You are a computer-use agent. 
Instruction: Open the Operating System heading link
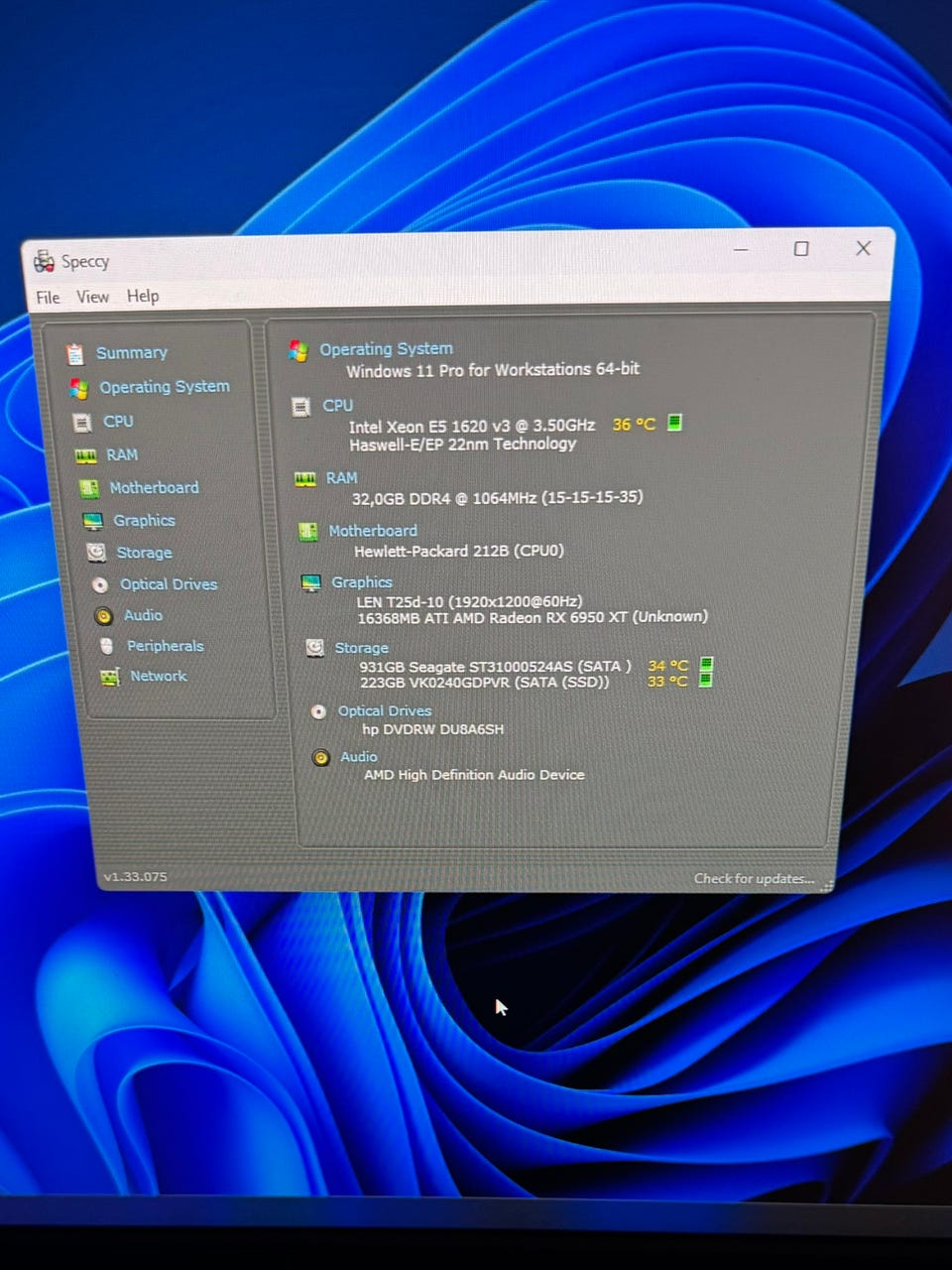pyautogui.click(x=386, y=349)
